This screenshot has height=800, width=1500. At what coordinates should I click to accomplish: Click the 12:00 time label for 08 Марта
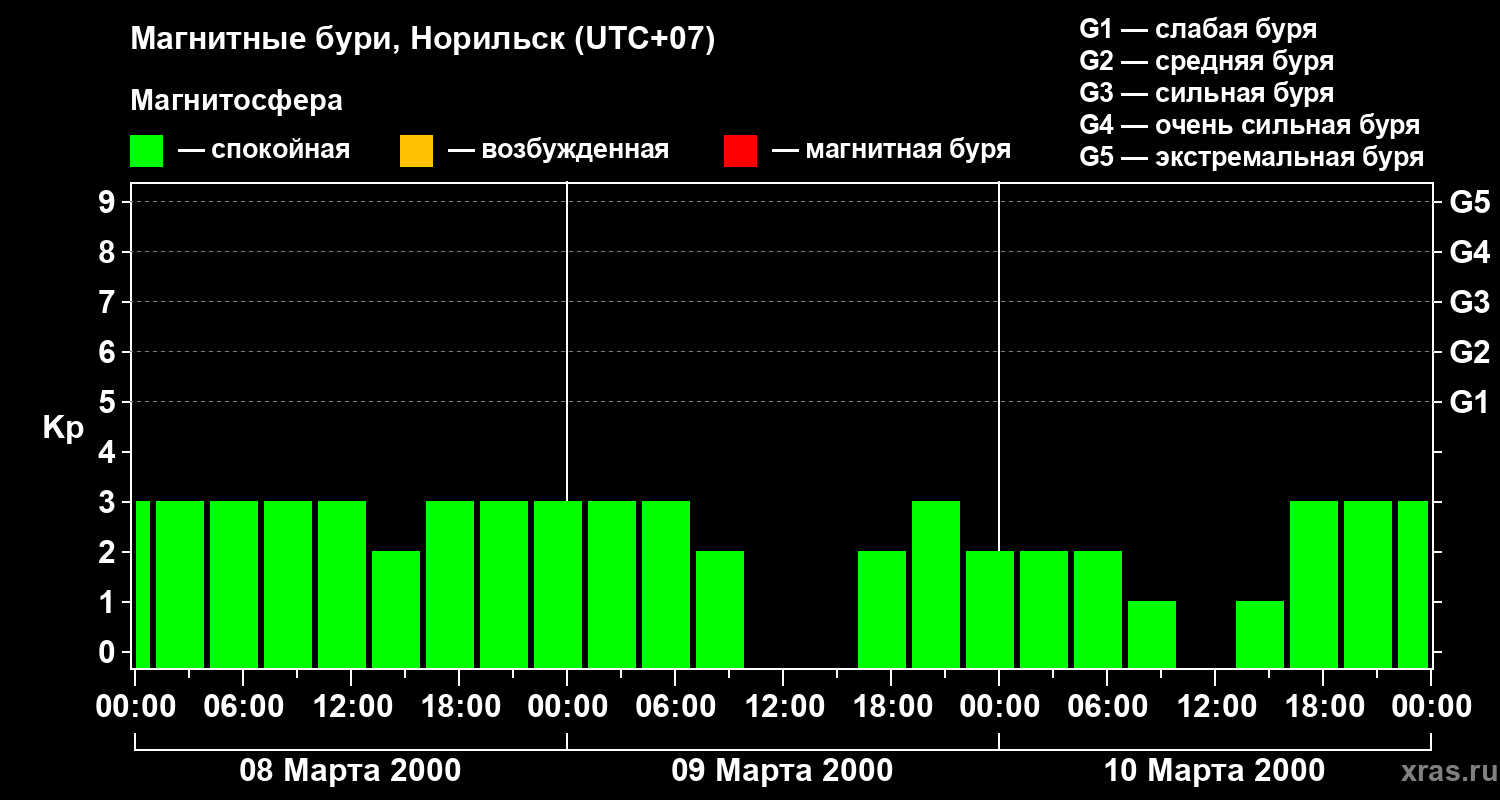click(351, 707)
